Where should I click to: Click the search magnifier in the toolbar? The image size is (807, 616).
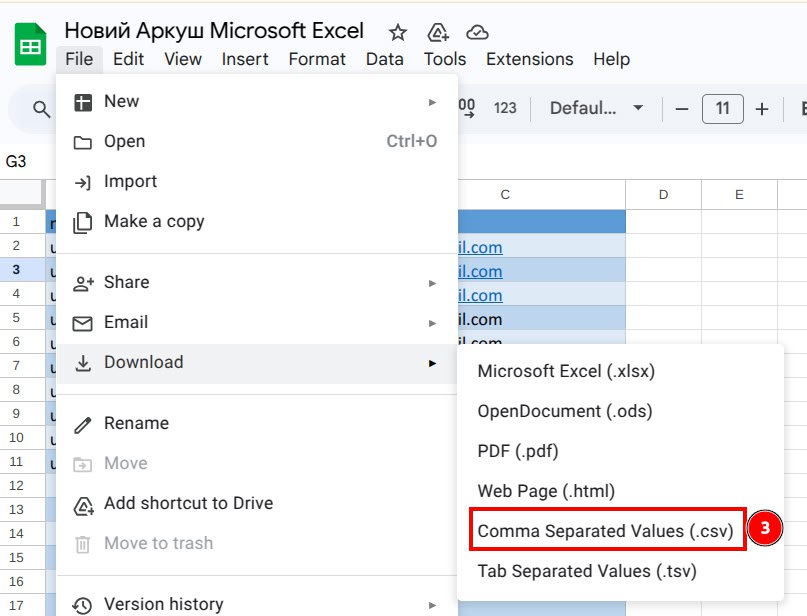41,109
